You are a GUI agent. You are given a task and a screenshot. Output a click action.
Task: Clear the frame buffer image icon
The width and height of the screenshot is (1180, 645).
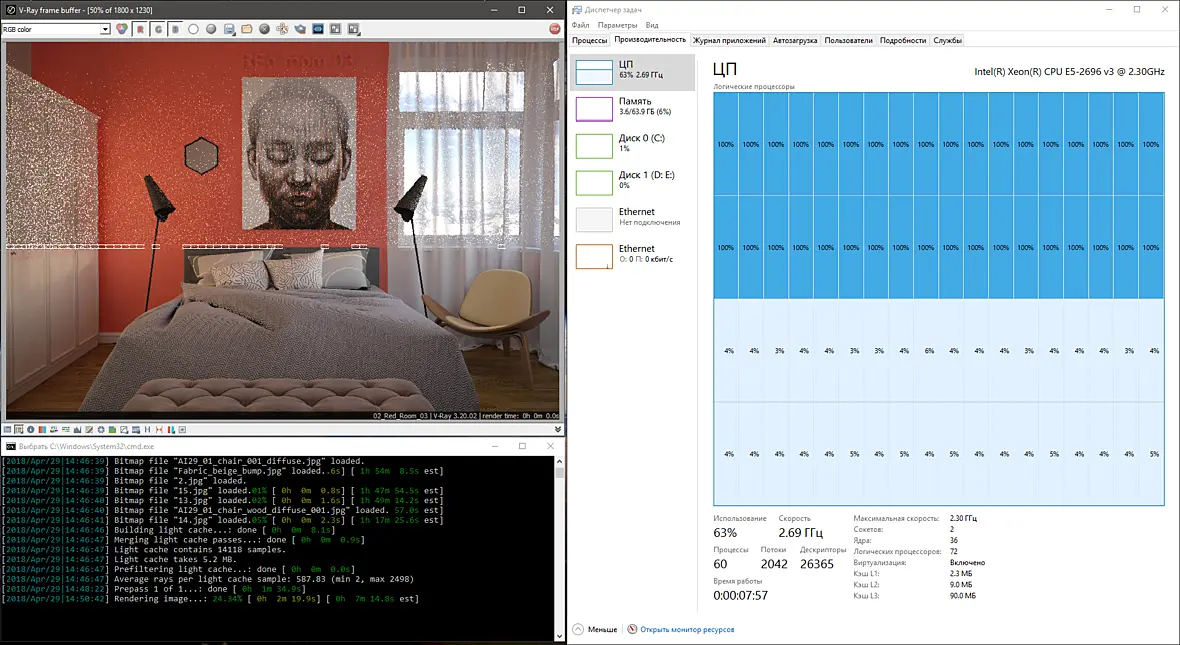264,29
